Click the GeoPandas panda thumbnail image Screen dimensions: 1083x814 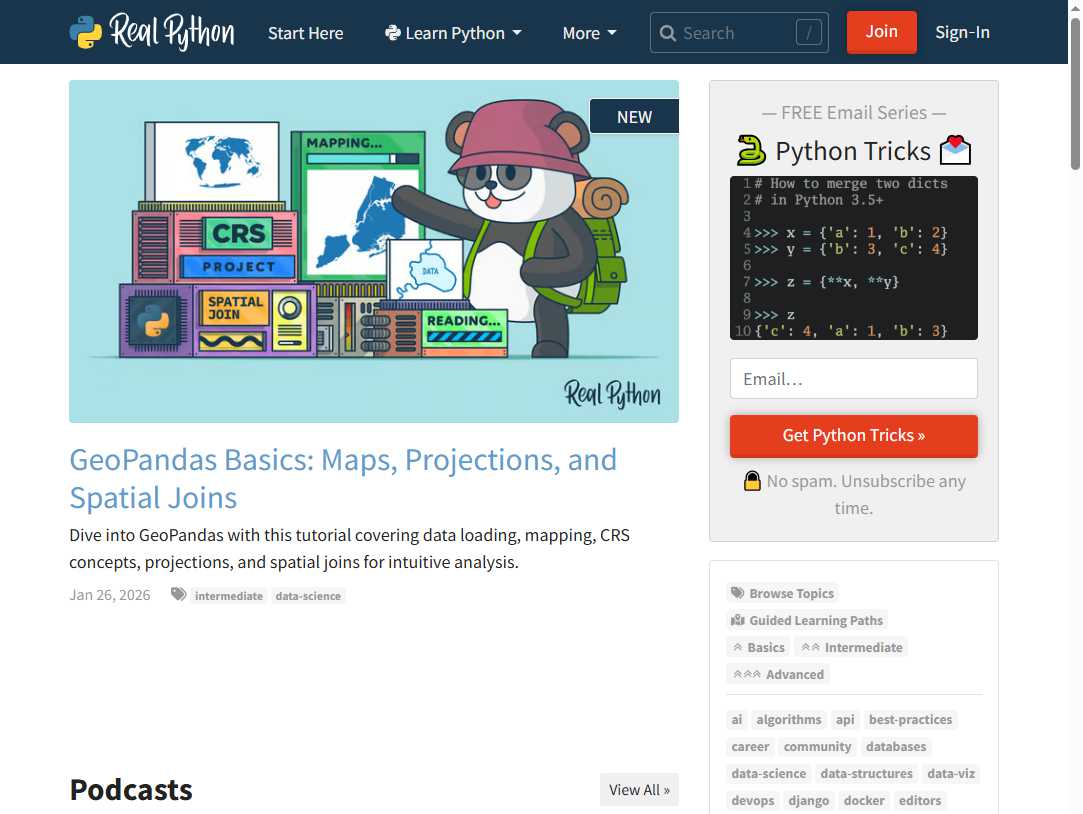pyautogui.click(x=374, y=251)
